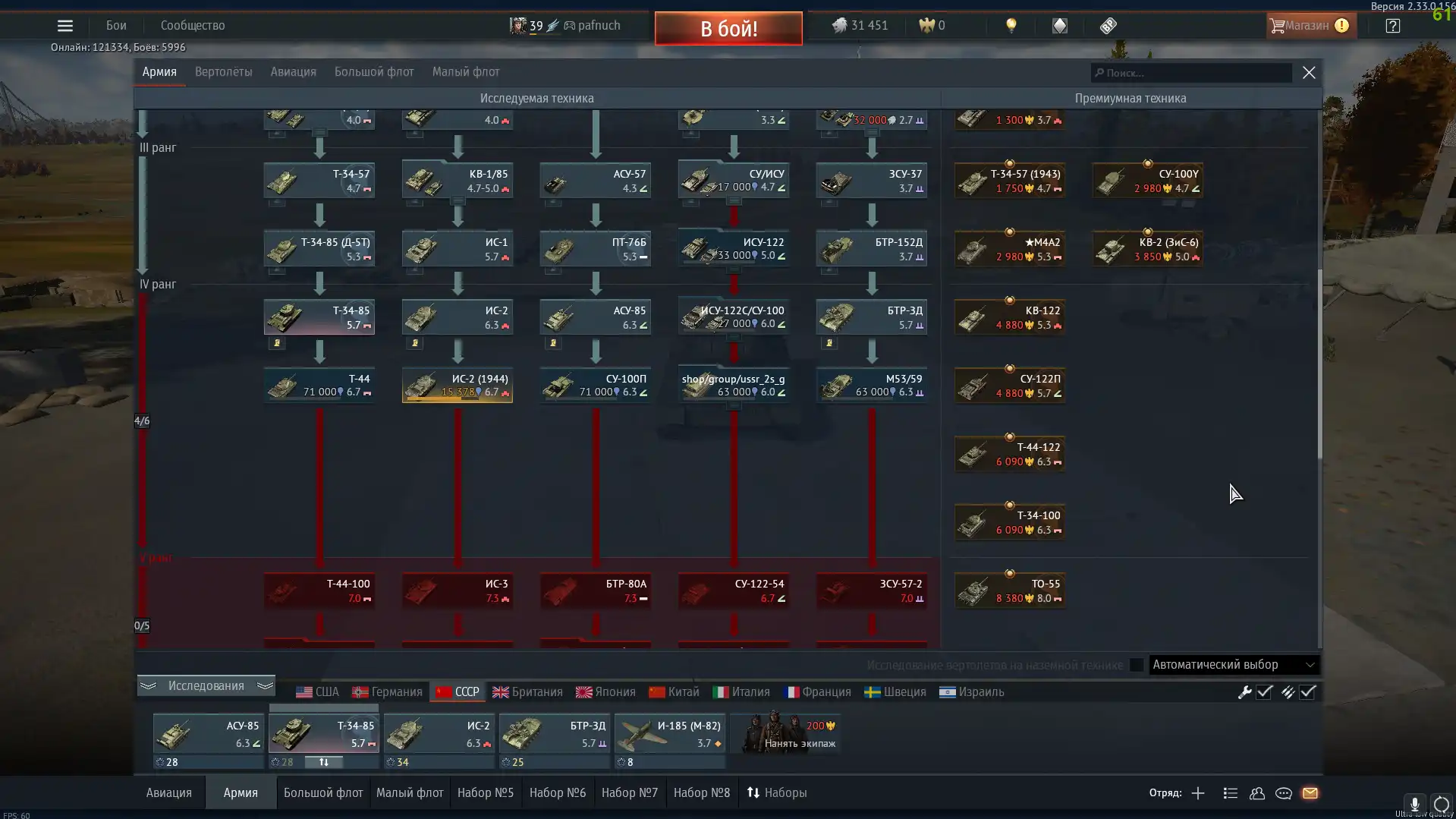Select the США nation tab
Viewport: 1456px width, 819px height.
(317, 692)
